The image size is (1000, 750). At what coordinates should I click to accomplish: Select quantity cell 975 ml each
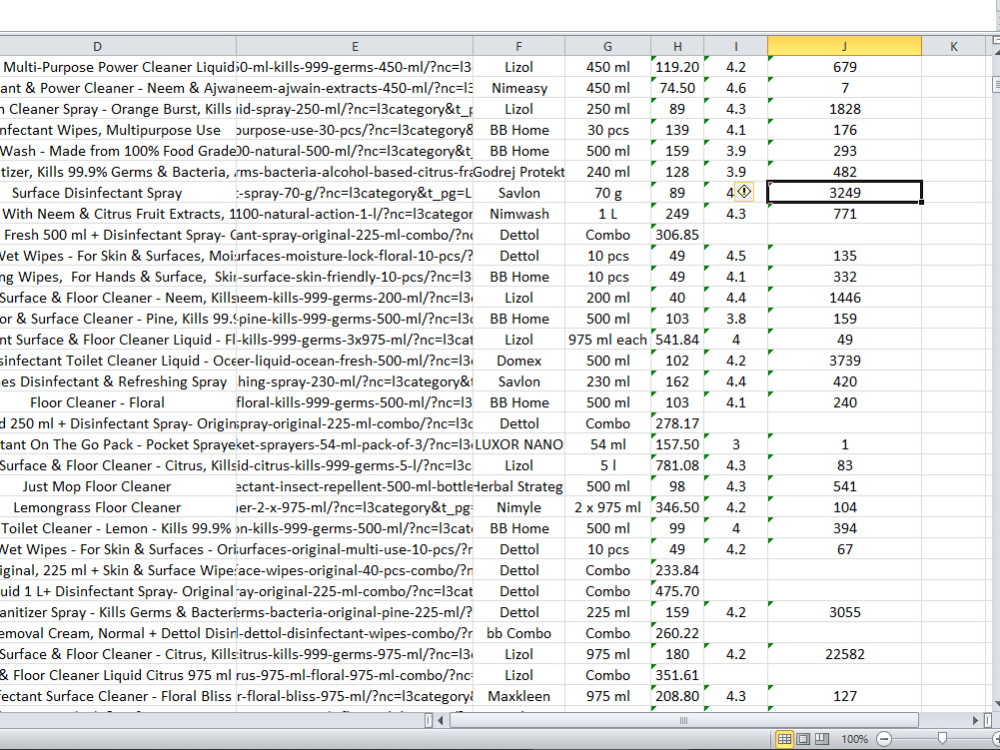607,339
